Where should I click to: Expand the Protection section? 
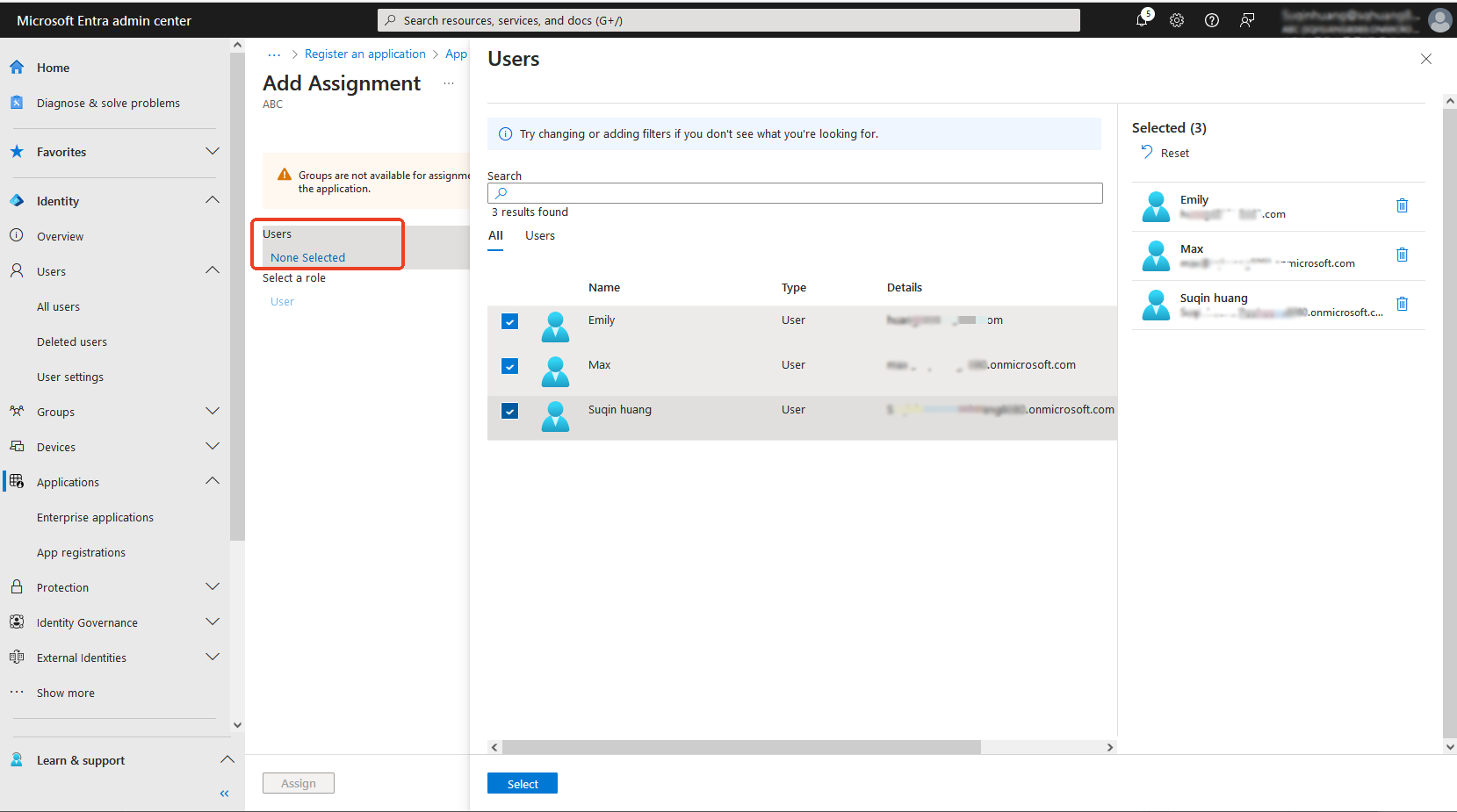(x=213, y=586)
